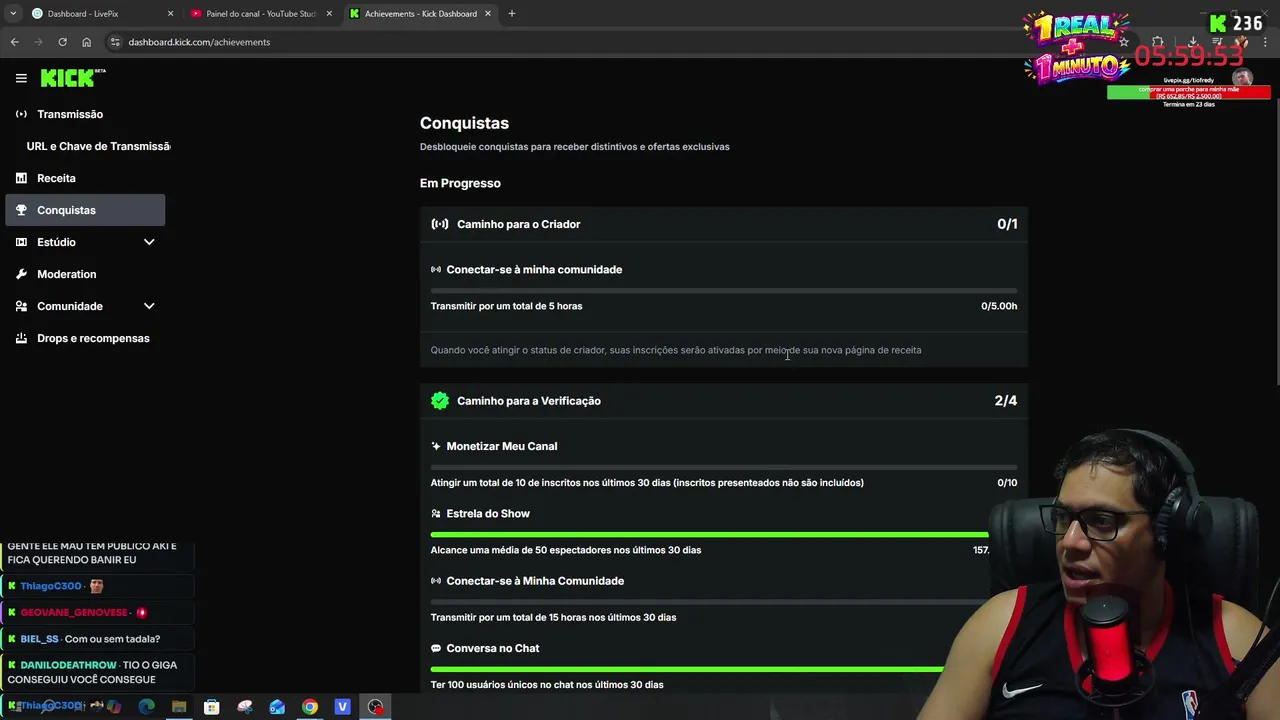Click the Em Progresso heading
1280x720 pixels.
pos(460,183)
